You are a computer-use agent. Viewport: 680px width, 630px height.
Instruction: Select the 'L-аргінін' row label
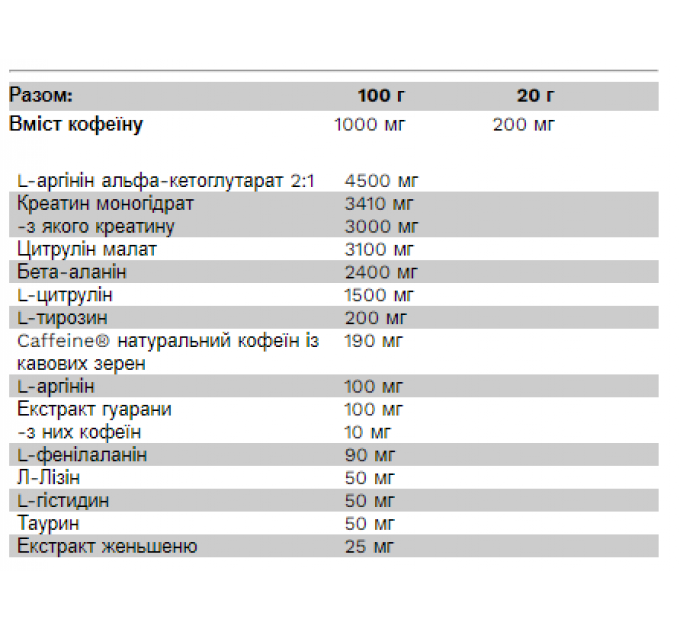56,387
